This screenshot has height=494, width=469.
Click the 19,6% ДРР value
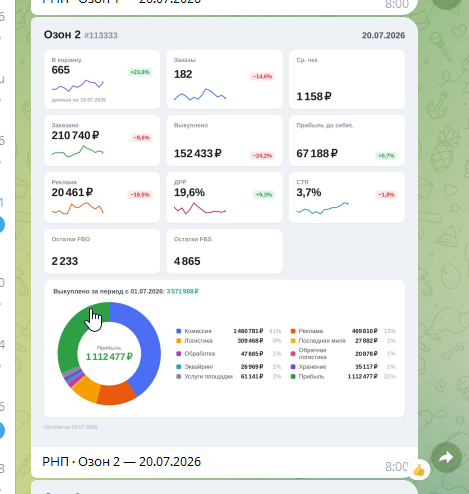click(189, 192)
